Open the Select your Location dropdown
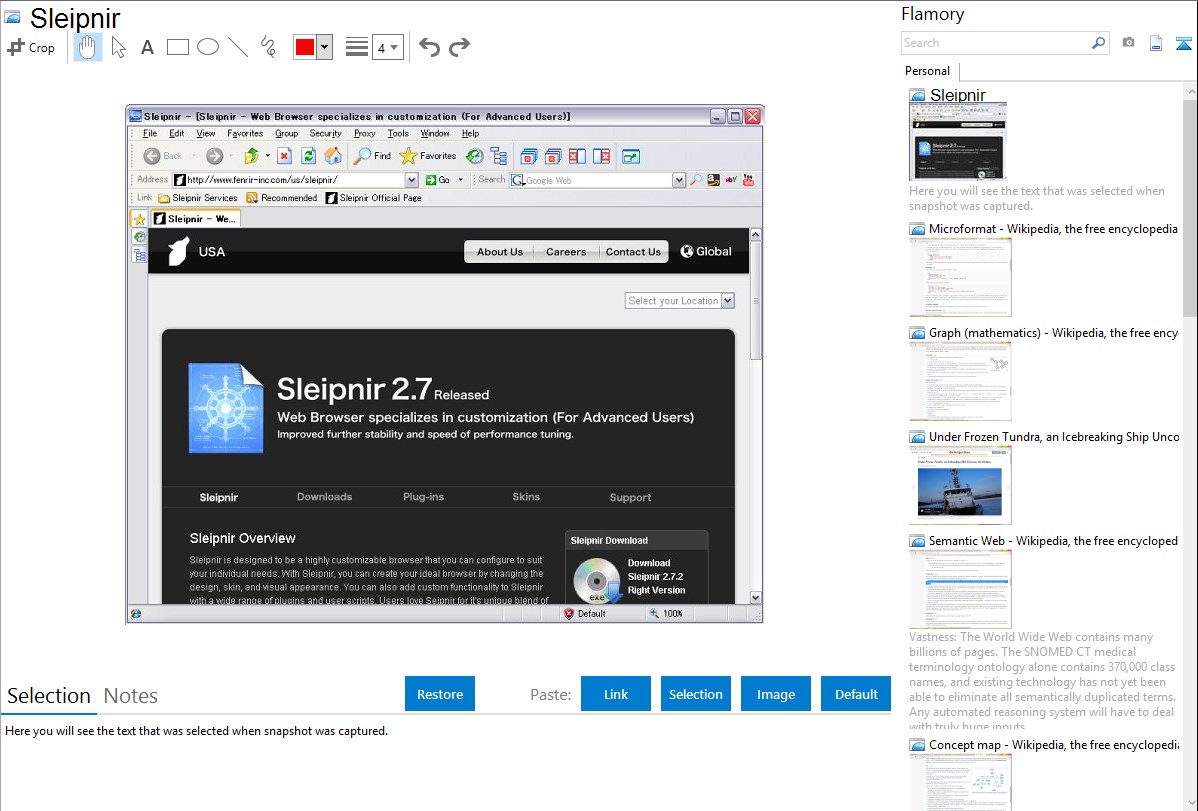 [679, 300]
